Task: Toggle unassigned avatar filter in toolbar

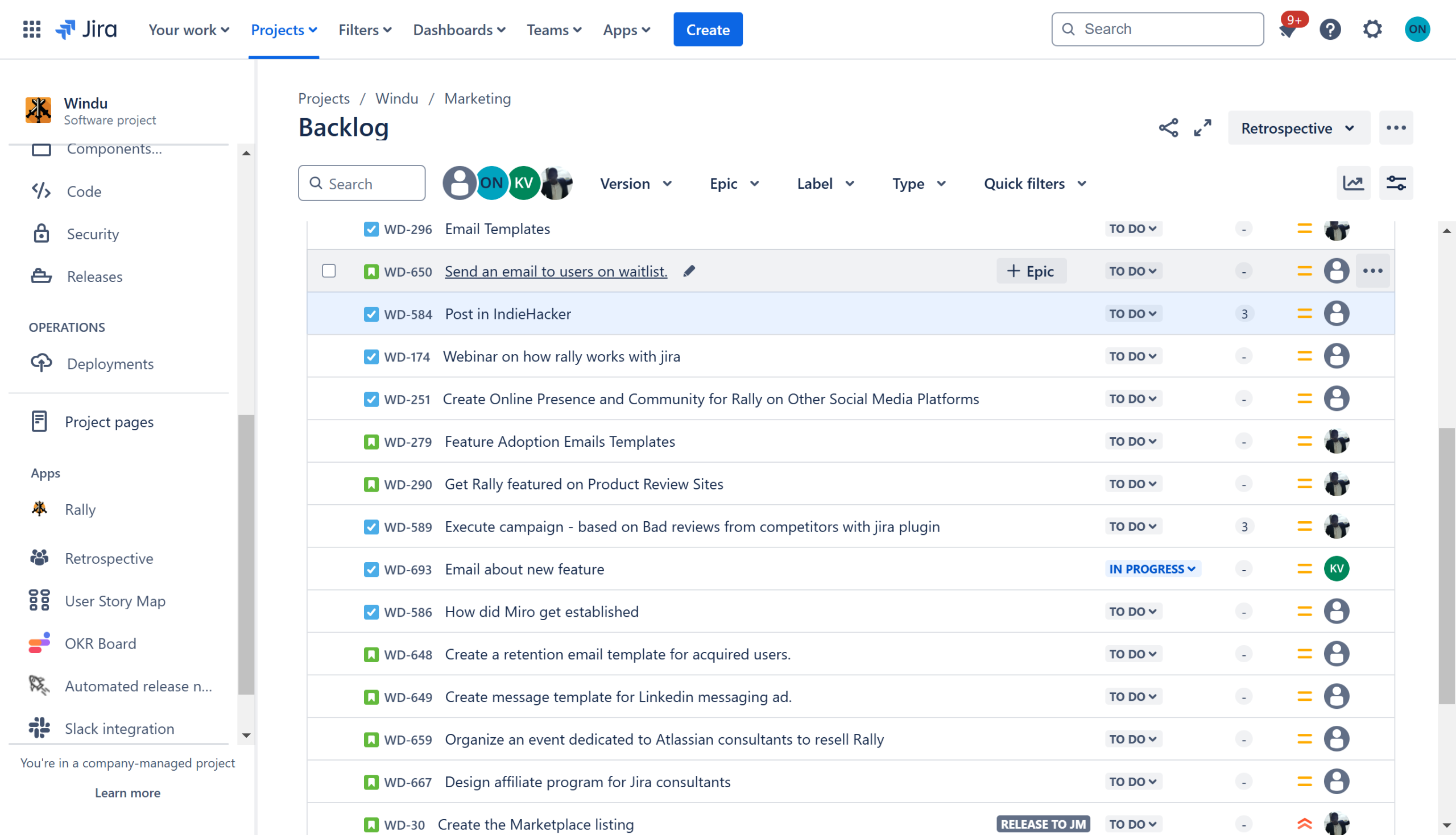Action: click(459, 184)
